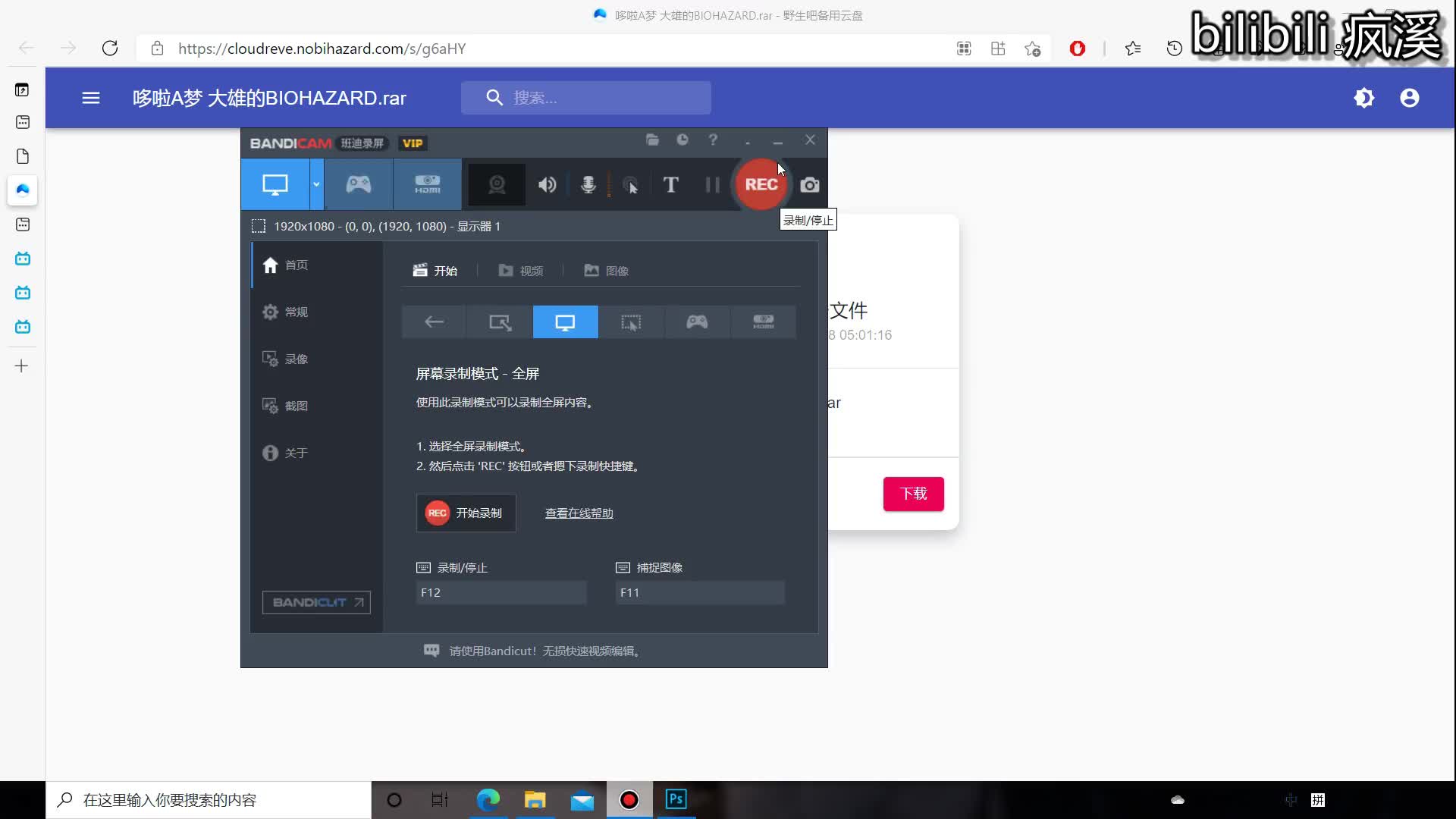Open Bandicam output folder icon

click(652, 140)
